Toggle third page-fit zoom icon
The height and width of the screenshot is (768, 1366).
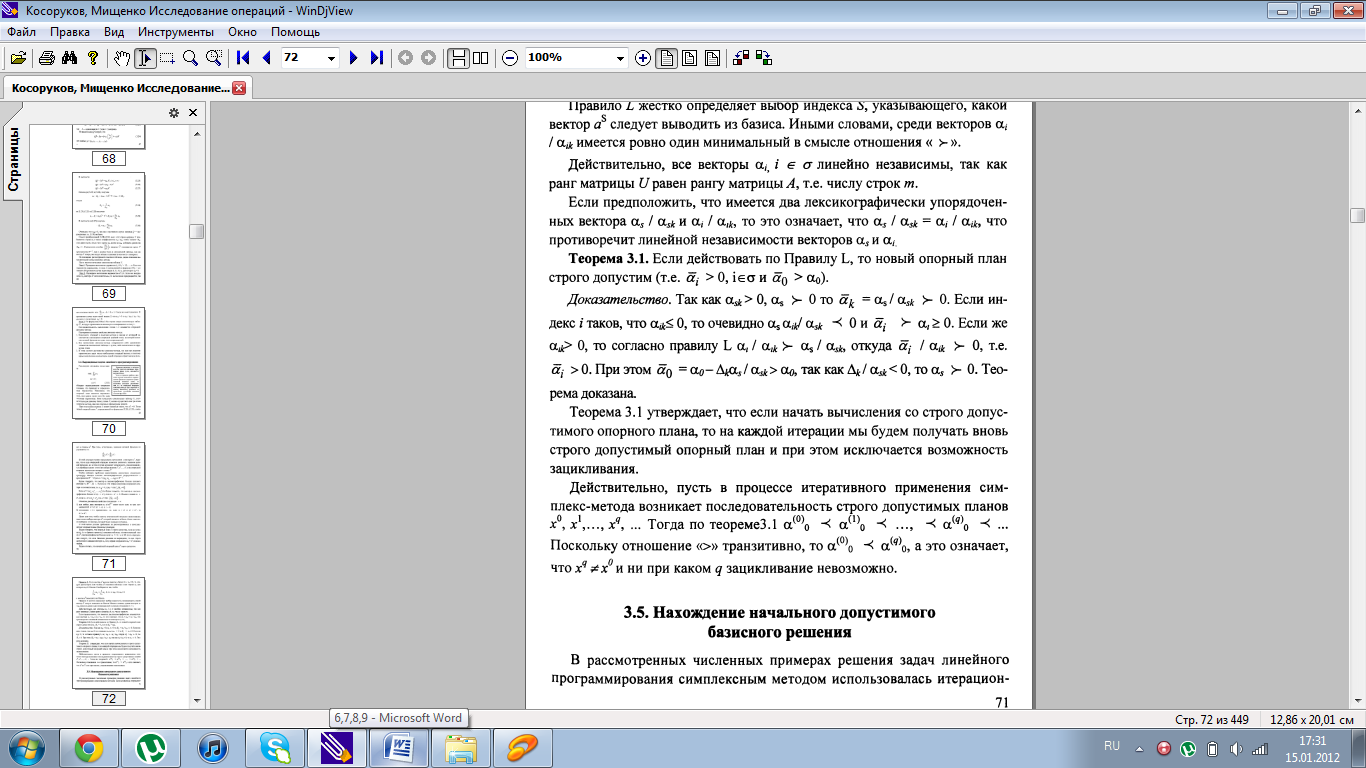coord(712,58)
